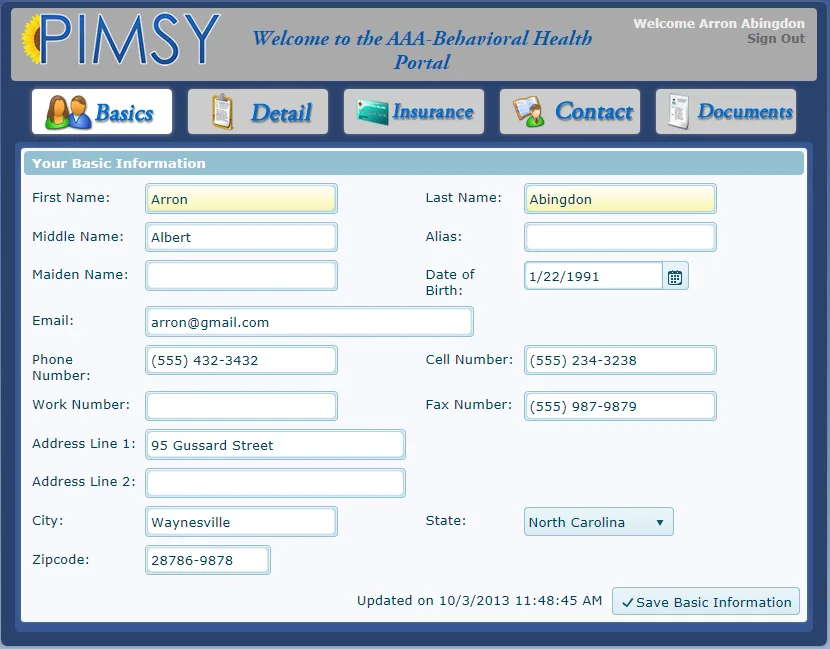Click the First Name label

71,197
